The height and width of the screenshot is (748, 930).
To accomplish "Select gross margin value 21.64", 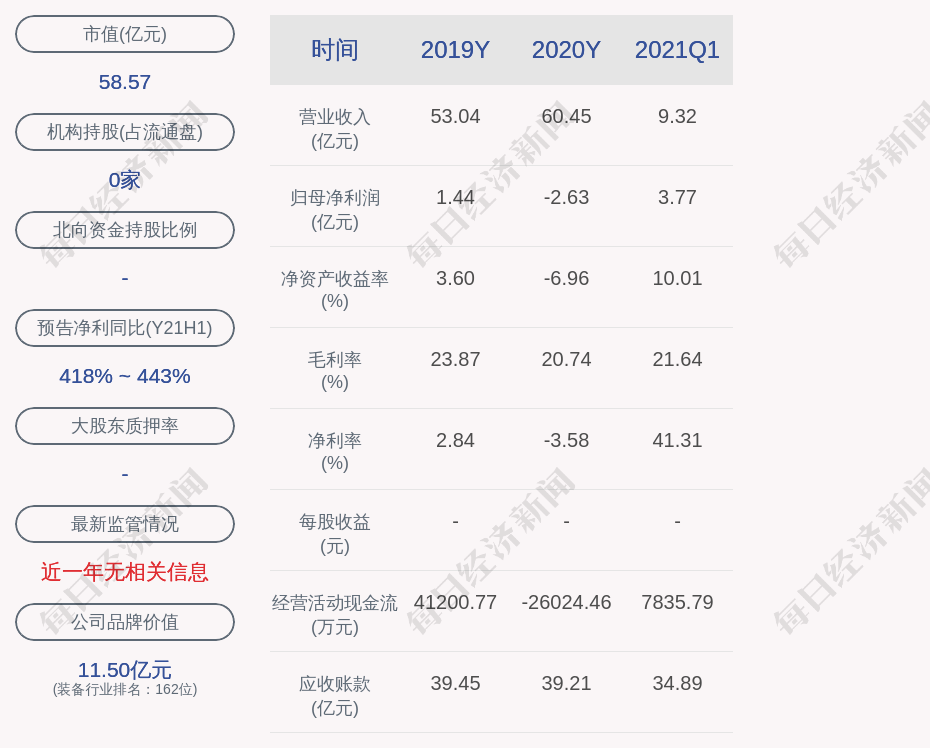I will click(677, 359).
